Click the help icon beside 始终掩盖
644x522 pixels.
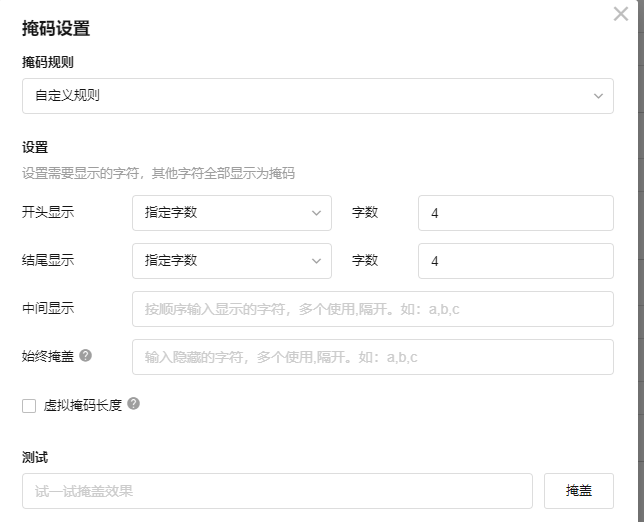coord(86,356)
